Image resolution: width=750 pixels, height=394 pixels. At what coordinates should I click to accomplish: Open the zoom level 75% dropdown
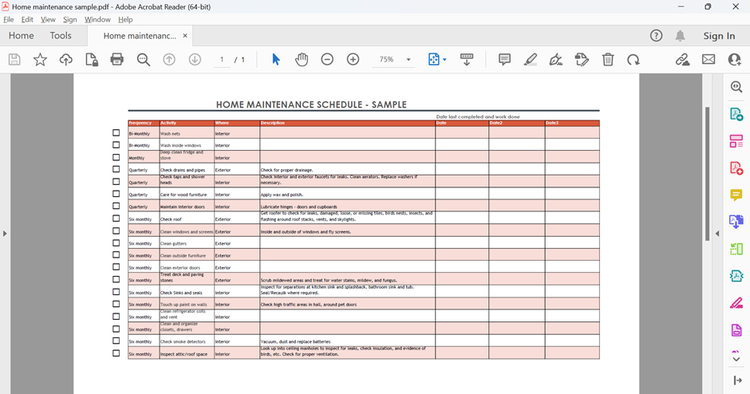pos(408,59)
